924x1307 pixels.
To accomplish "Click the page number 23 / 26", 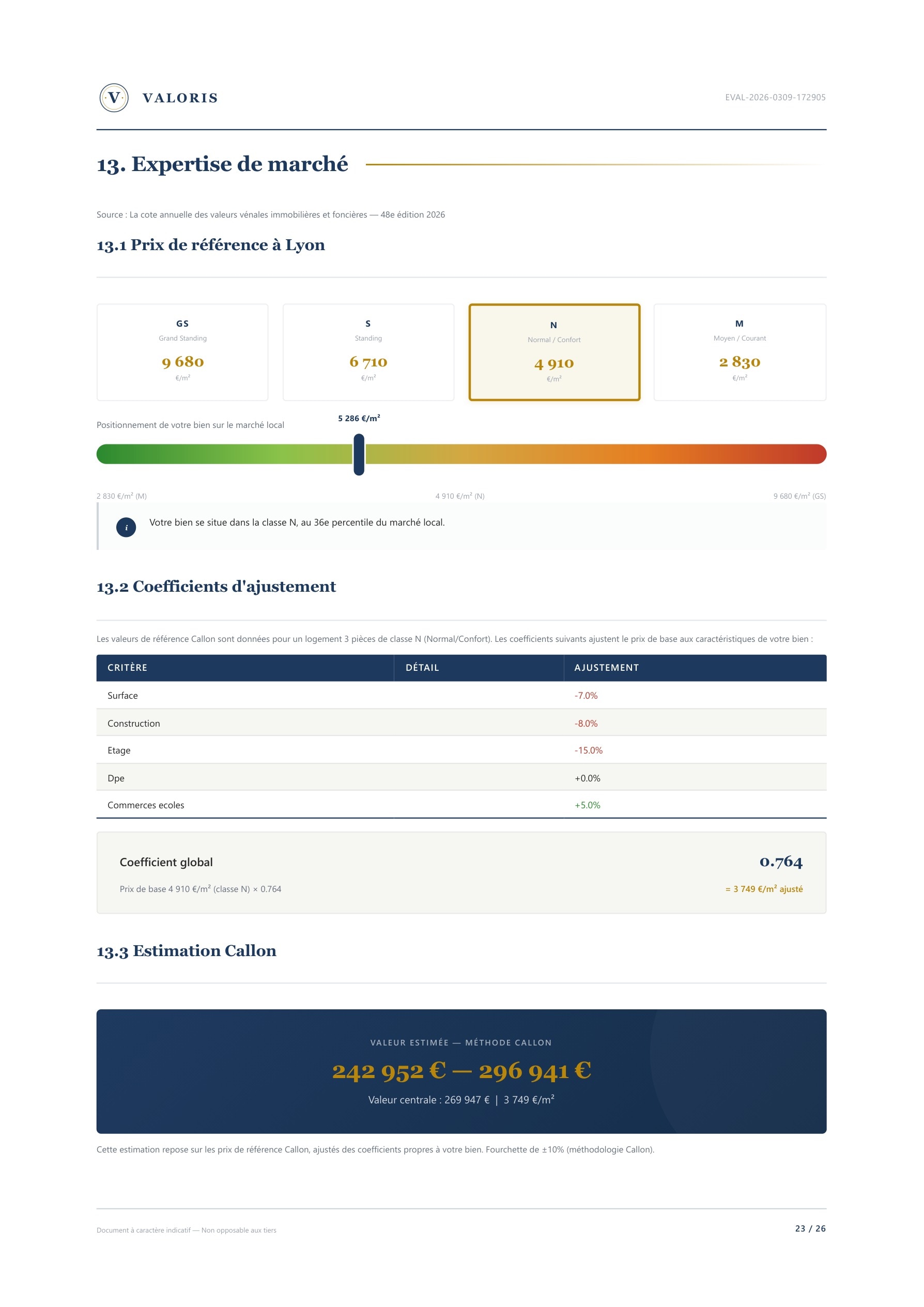I will (810, 1228).
